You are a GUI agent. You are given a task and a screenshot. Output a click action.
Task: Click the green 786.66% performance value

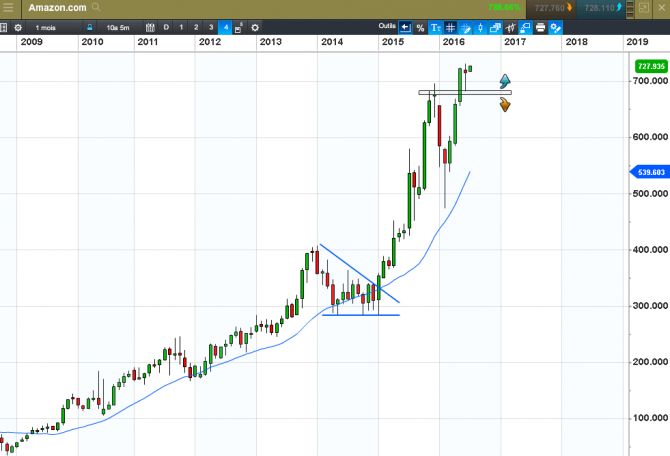click(x=504, y=8)
